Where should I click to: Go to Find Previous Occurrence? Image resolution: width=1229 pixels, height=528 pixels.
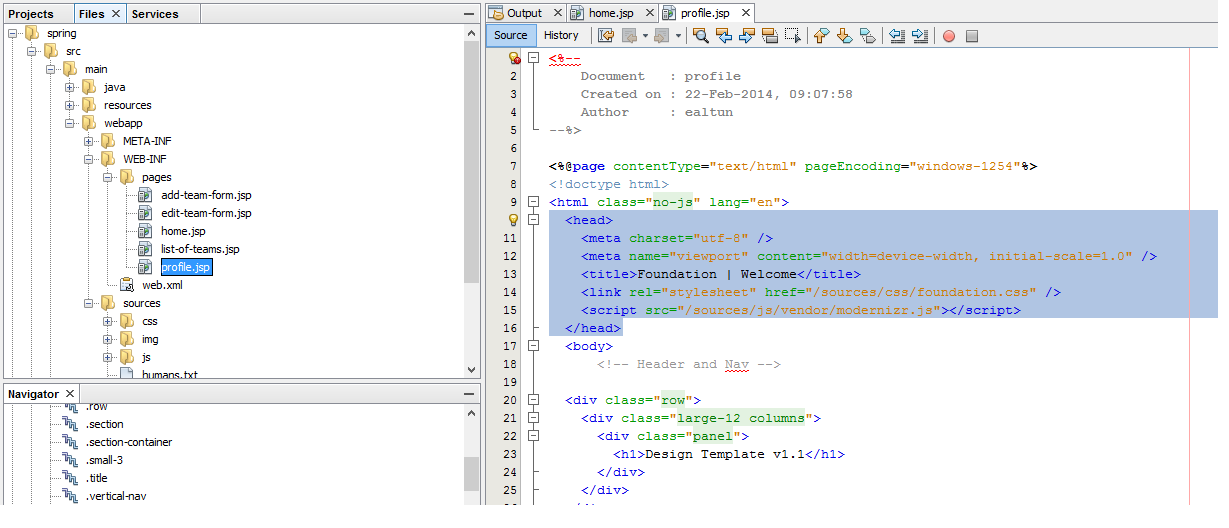[724, 36]
